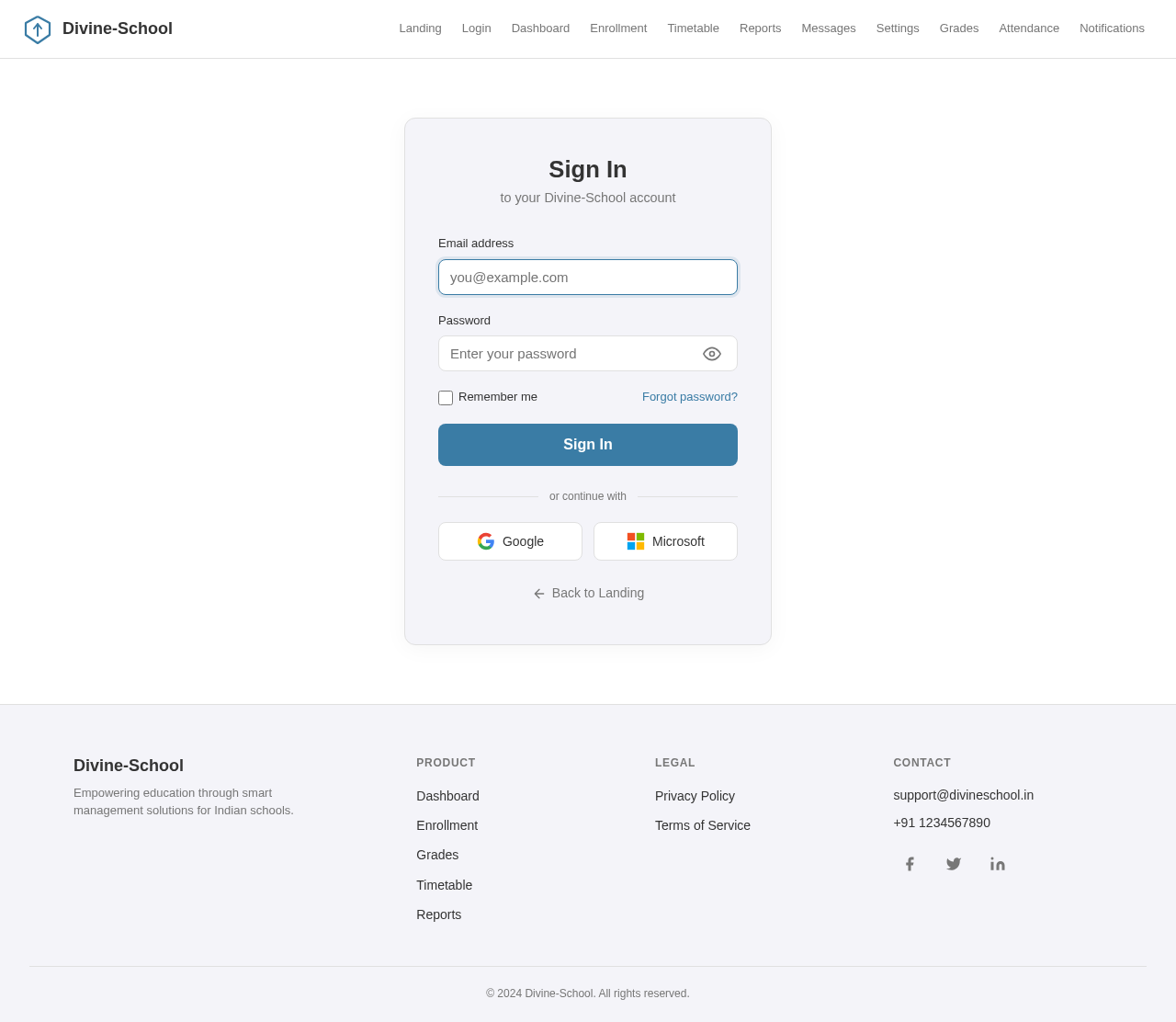
Task: Open Reports in top navigation
Action: point(761,28)
